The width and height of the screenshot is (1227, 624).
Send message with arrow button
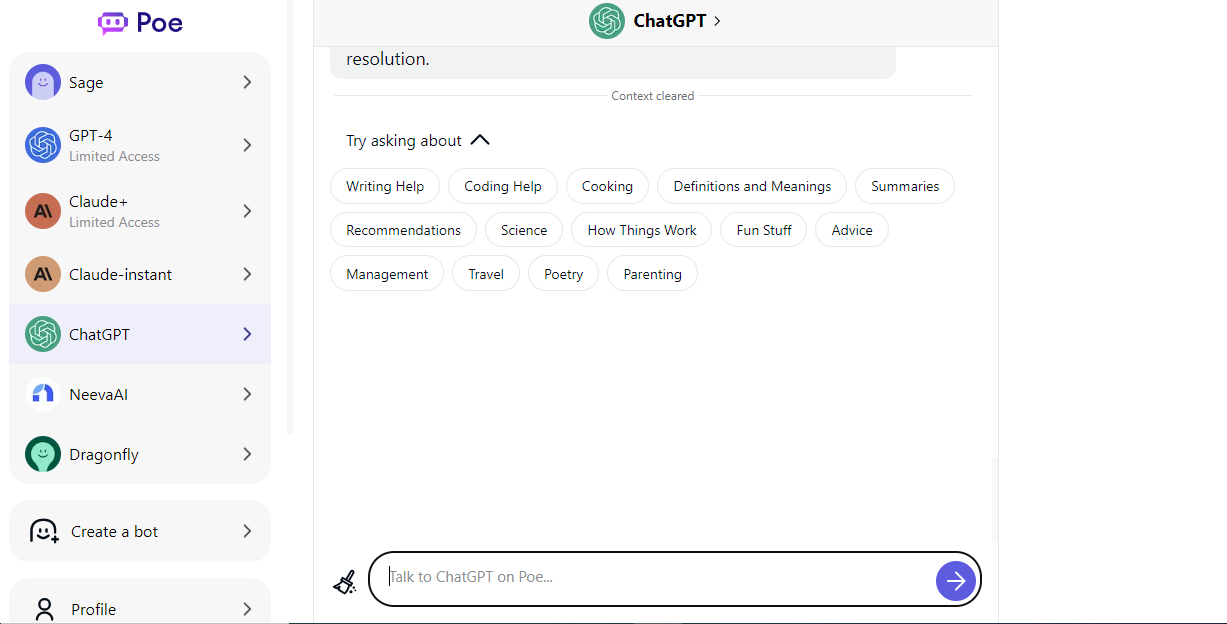(956, 580)
